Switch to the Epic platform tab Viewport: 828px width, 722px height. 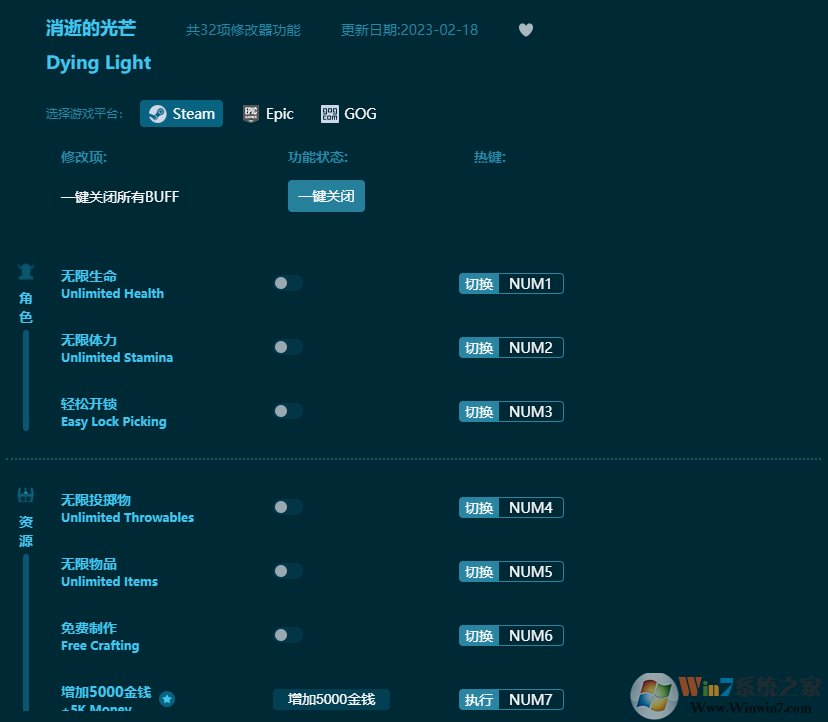pos(268,113)
